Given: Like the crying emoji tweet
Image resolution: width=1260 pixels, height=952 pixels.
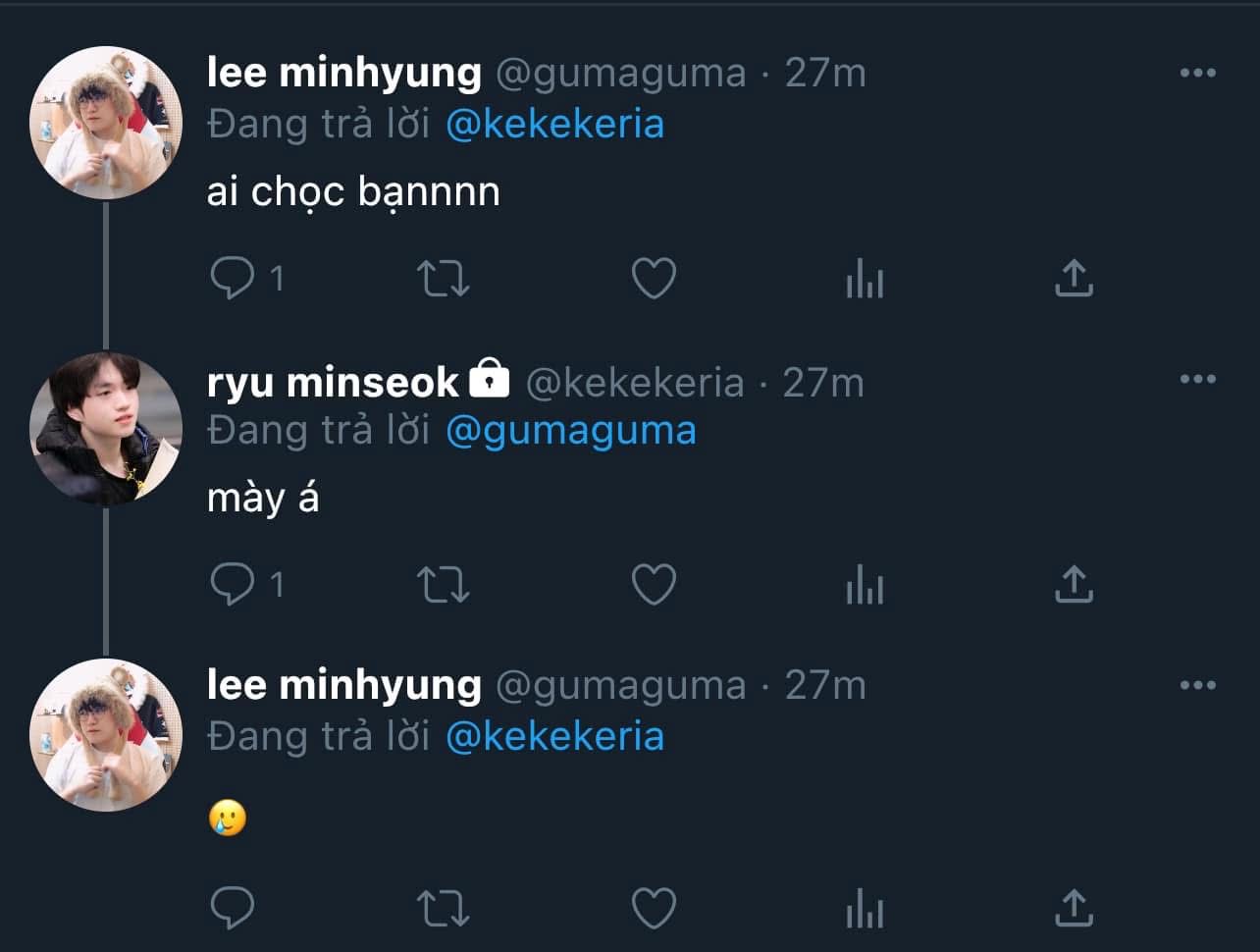Looking at the screenshot, I should (x=654, y=908).
